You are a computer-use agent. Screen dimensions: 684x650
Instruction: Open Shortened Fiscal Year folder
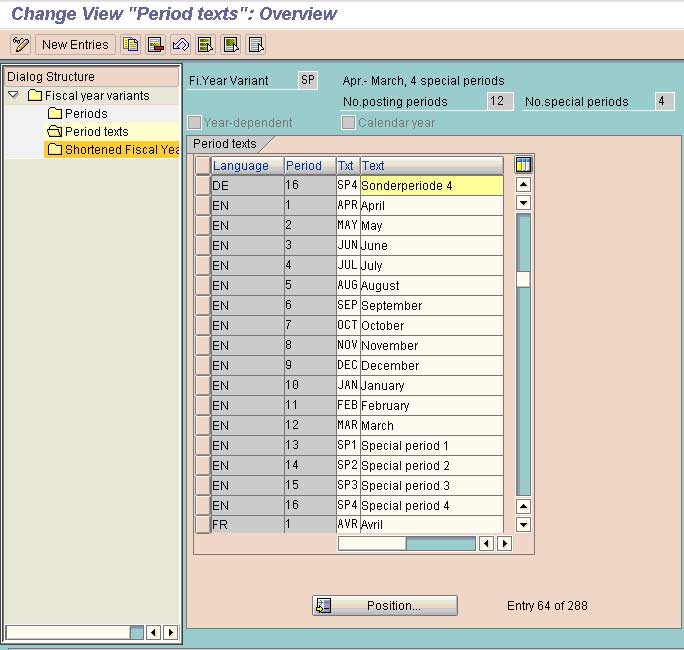point(113,150)
